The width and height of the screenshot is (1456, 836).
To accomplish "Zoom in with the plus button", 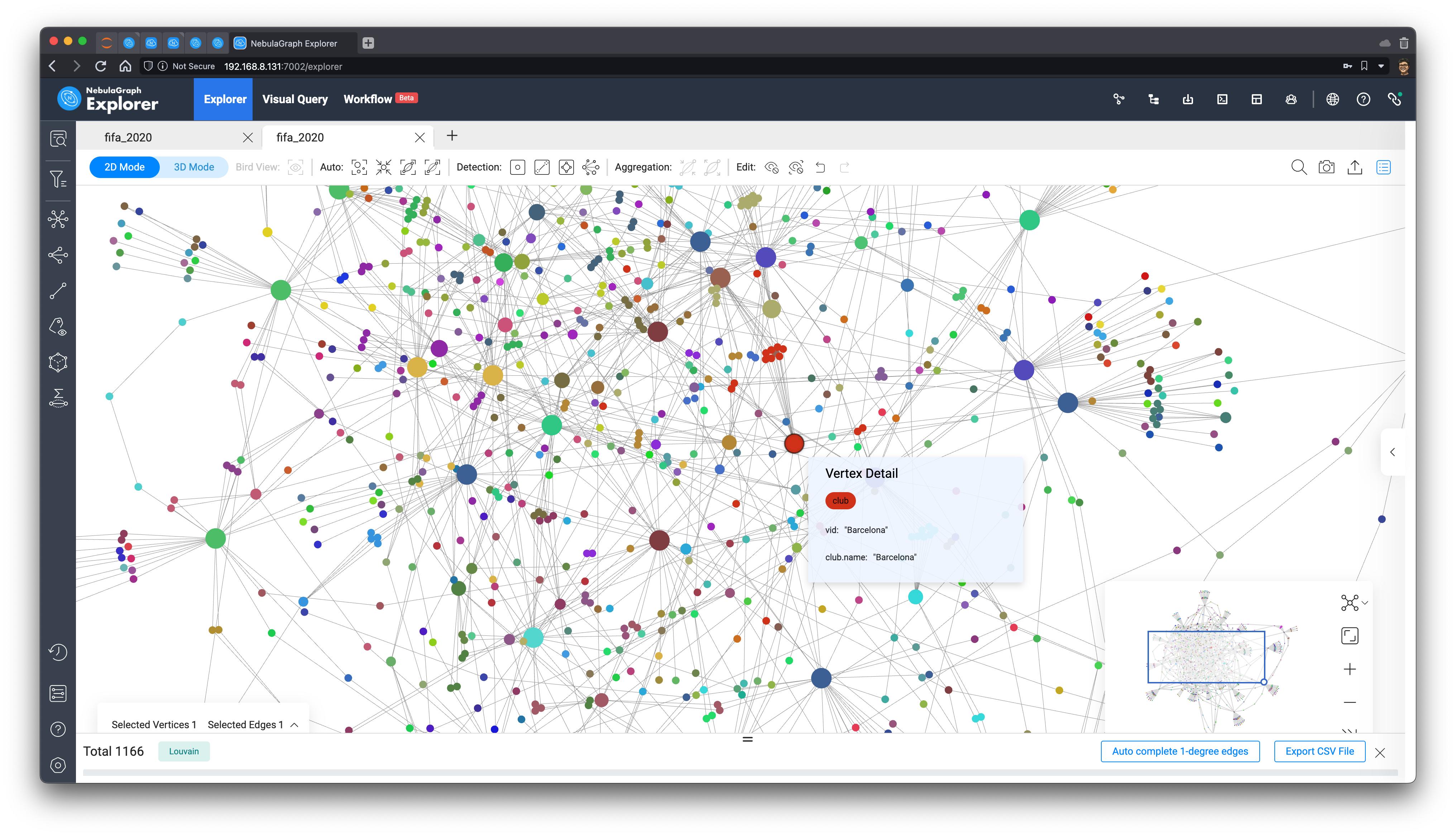I will pyautogui.click(x=1350, y=669).
